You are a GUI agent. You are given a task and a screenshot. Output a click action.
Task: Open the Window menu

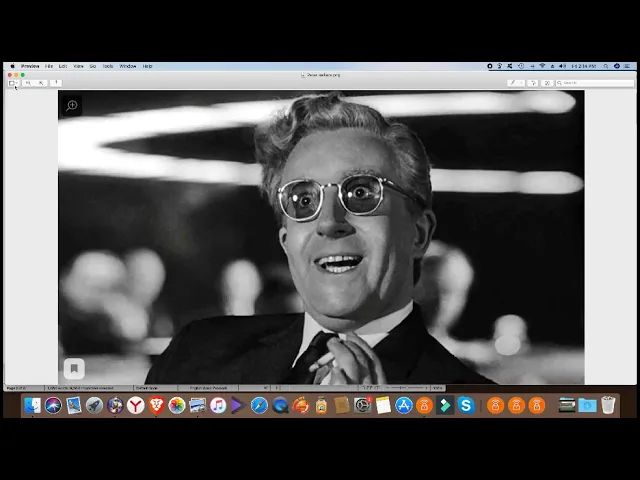(x=128, y=66)
